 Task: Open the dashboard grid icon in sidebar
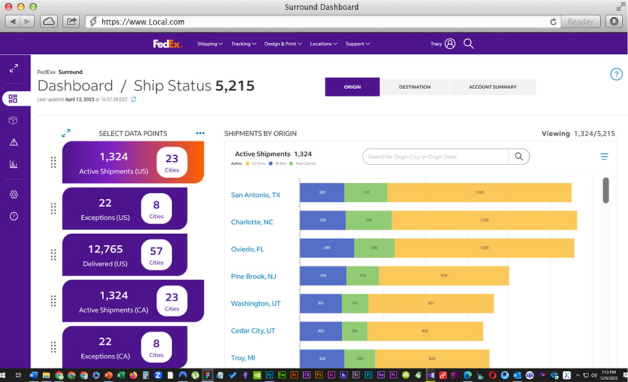13,99
